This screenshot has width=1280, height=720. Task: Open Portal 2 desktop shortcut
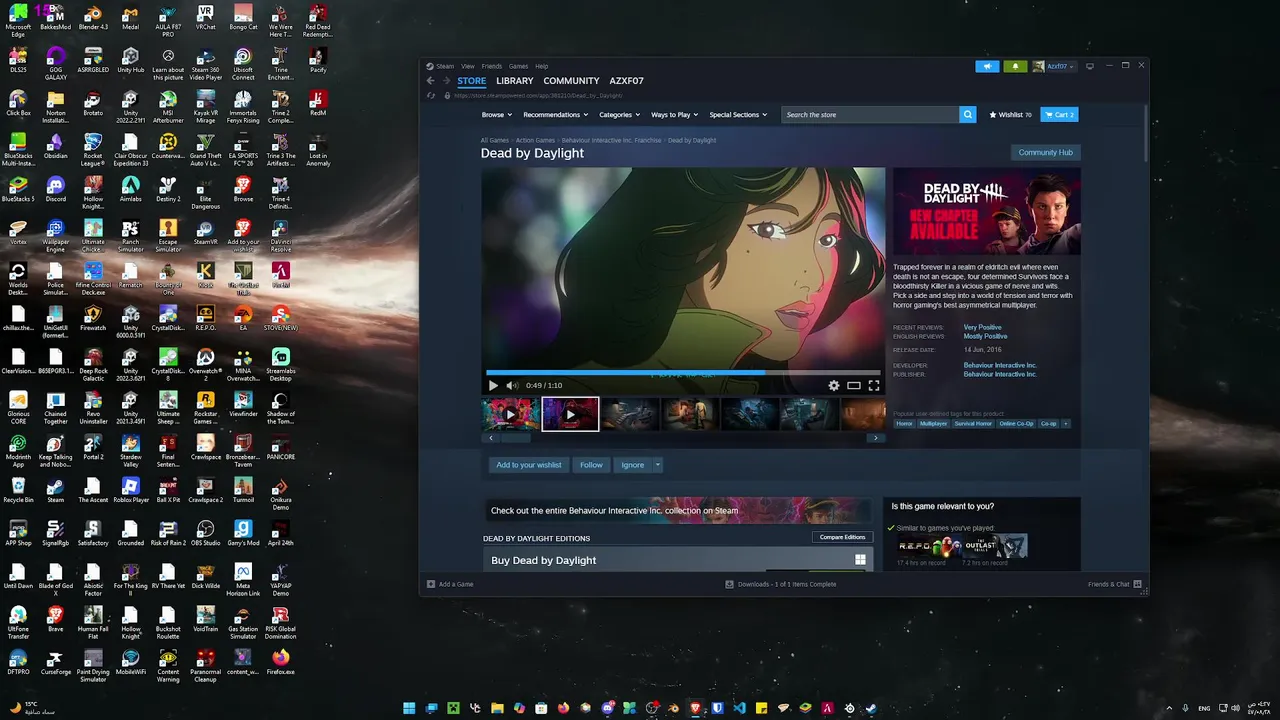(x=93, y=447)
